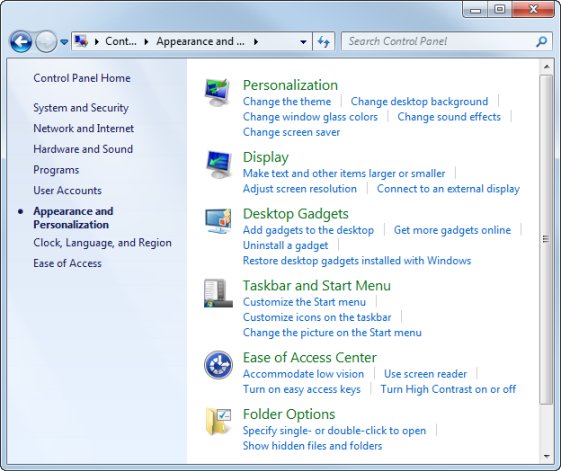Go to Network and Internet
Viewport: 561px width, 471px height.
click(83, 128)
